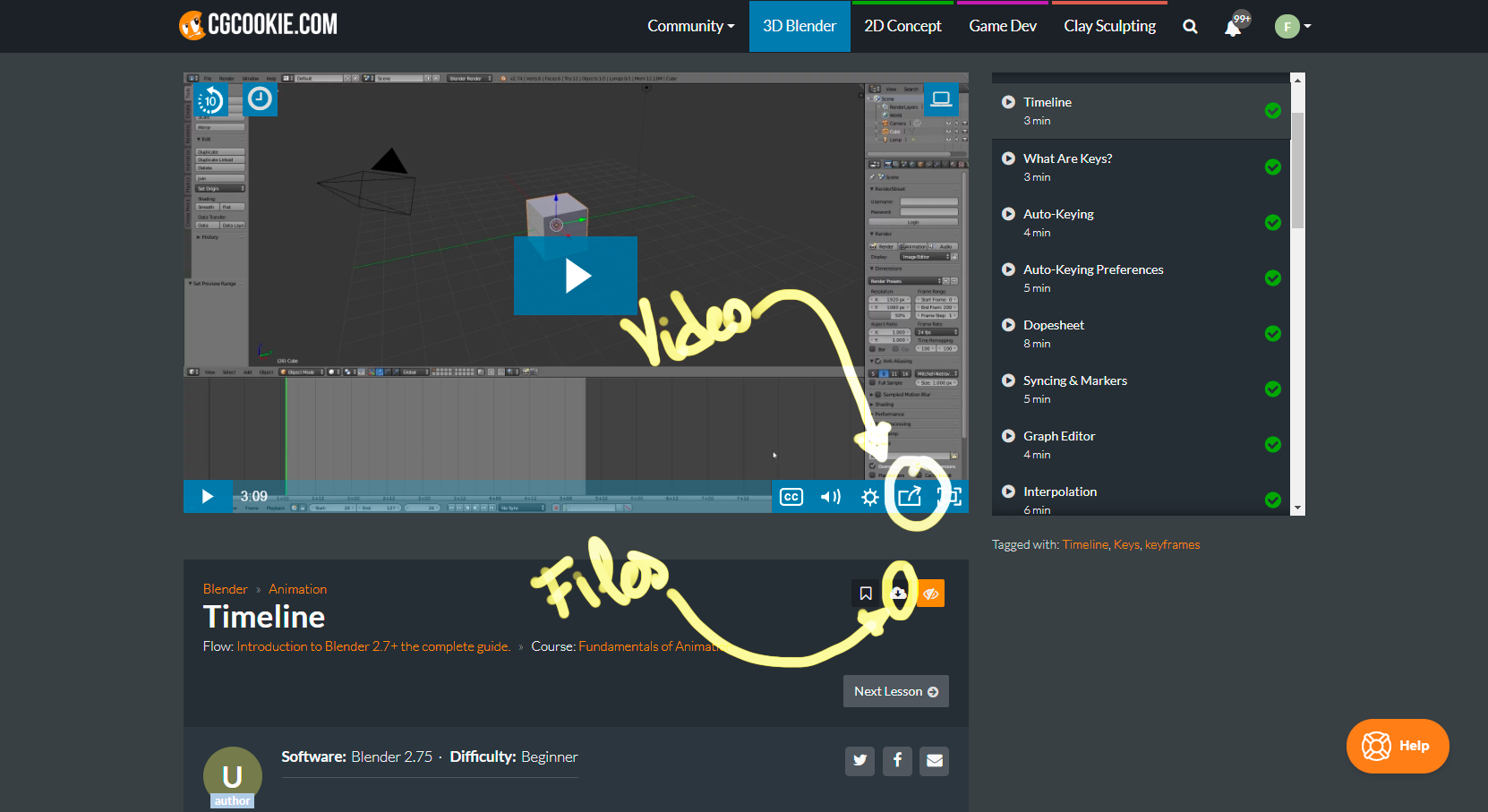Viewport: 1488px width, 812px height.
Task: Open the Keys tag link
Action: 1126,544
